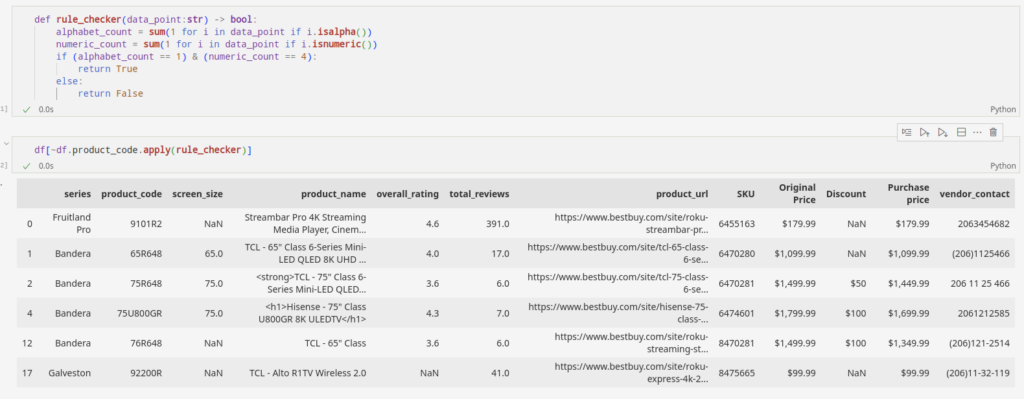Image resolution: width=1024 pixels, height=399 pixels.
Task: Click the green success checkmark of the df filter cell
Action: pos(27,166)
